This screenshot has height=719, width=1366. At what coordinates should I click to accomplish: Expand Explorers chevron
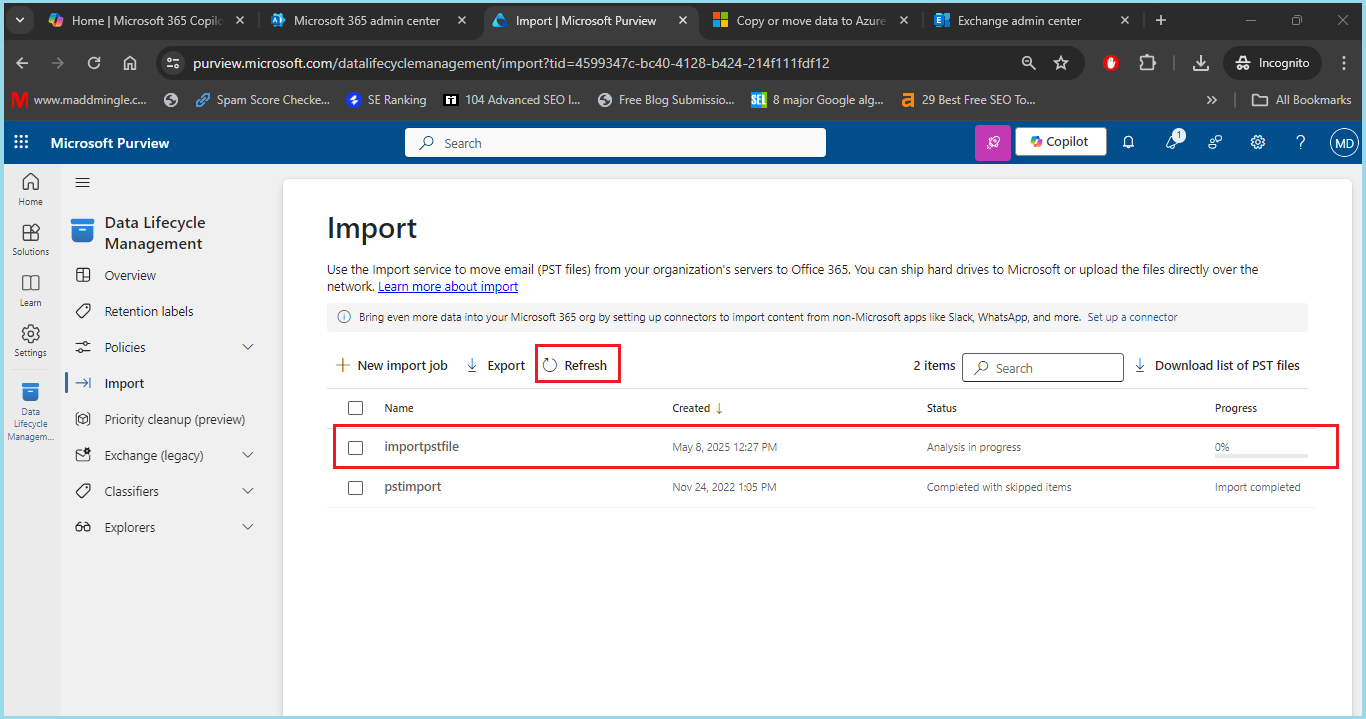pyautogui.click(x=249, y=527)
